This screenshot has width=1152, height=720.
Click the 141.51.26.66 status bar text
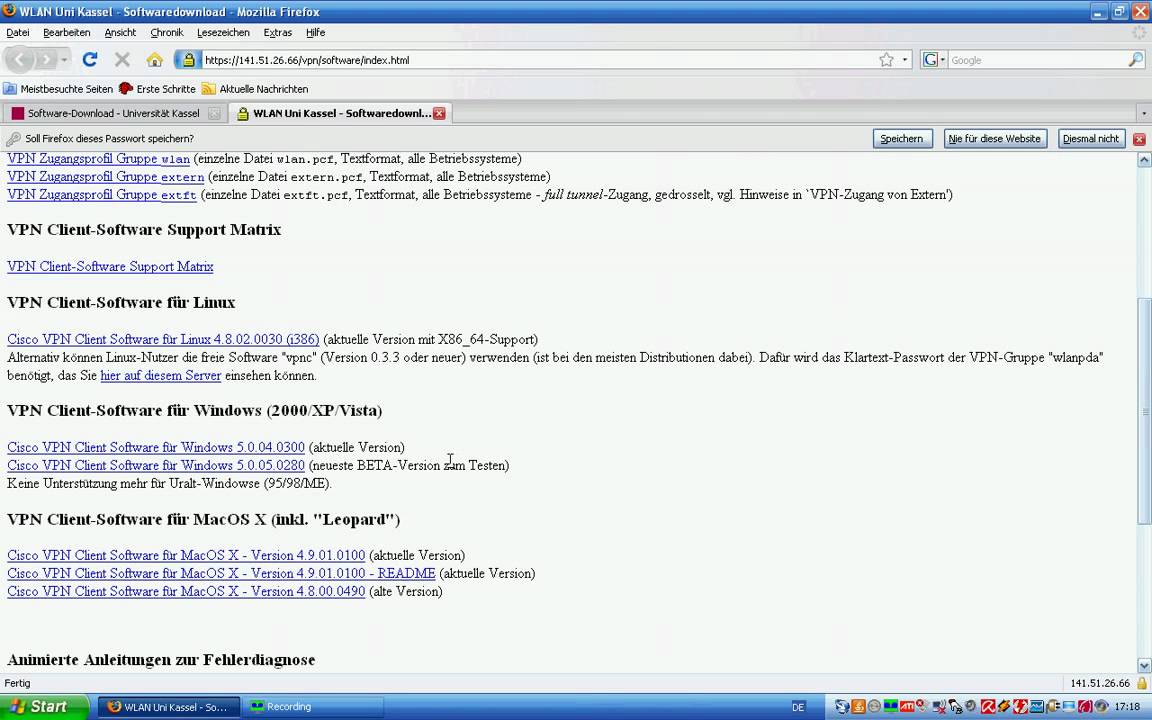1100,683
